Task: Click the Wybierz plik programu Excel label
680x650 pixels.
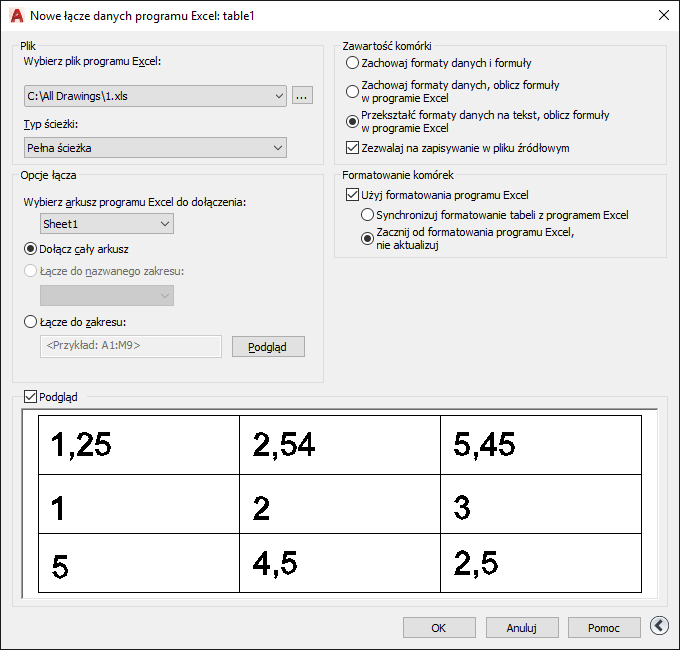Action: click(x=92, y=62)
